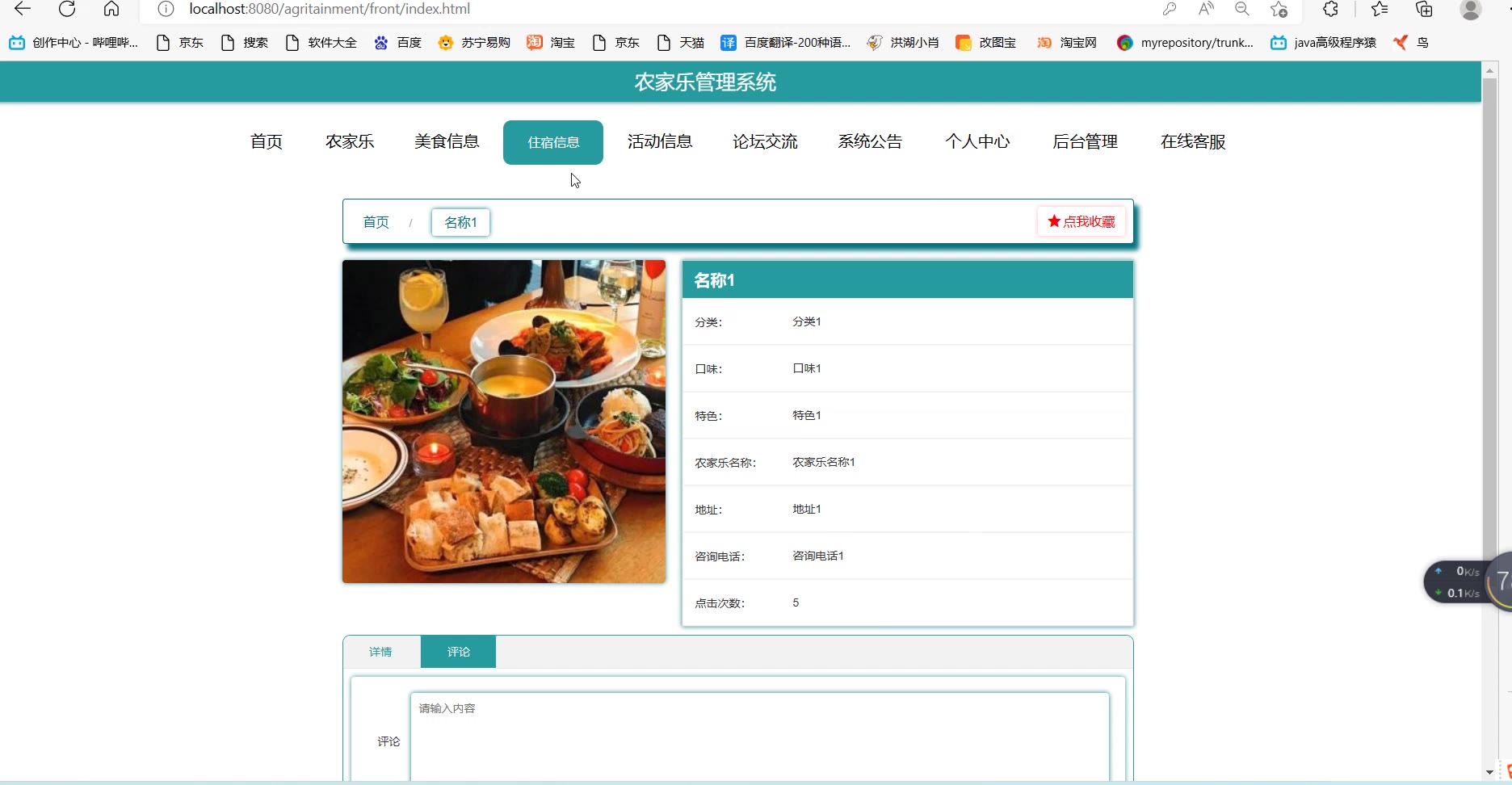Click the 请输入内容 comment text box

[x=759, y=737]
